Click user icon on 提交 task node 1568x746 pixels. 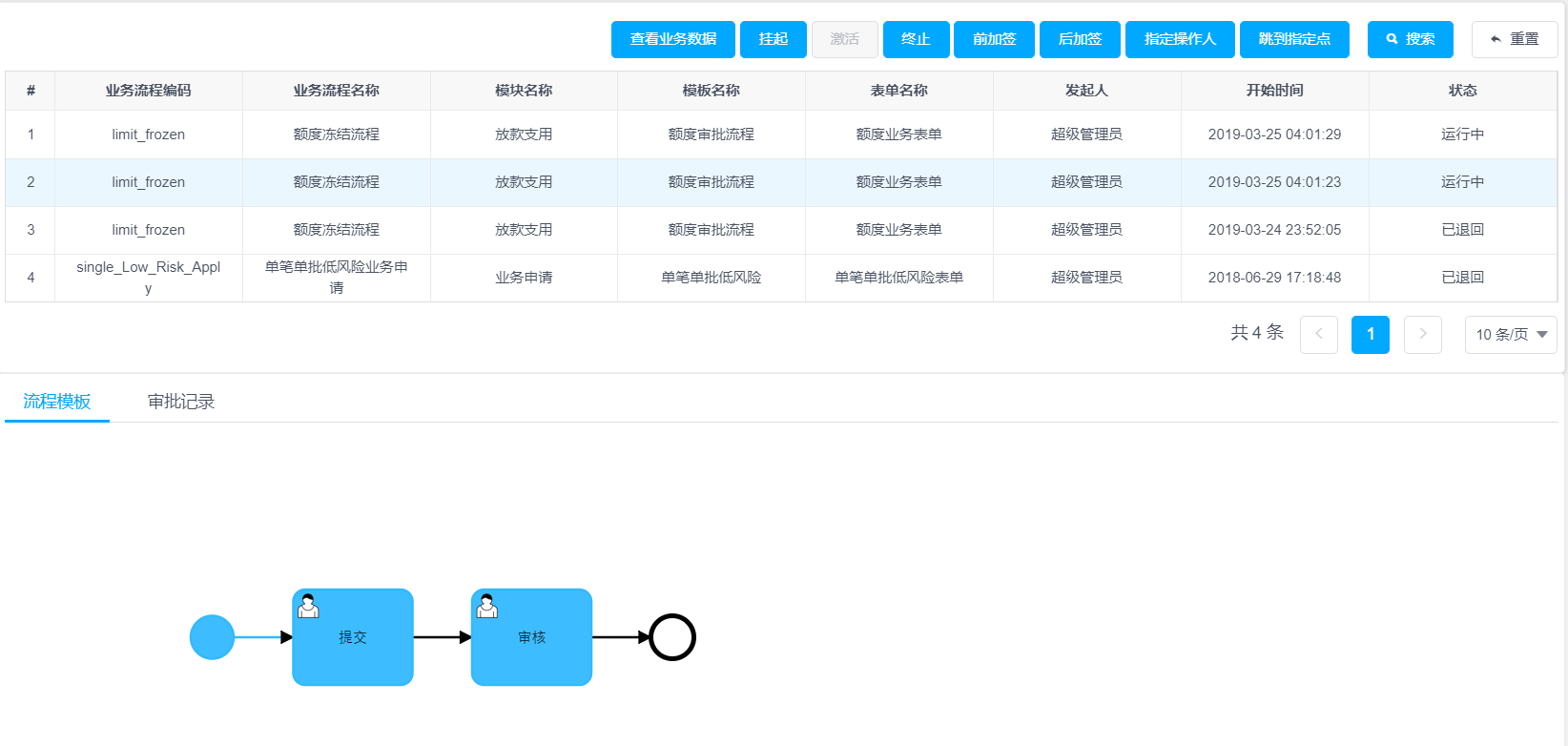click(x=308, y=606)
